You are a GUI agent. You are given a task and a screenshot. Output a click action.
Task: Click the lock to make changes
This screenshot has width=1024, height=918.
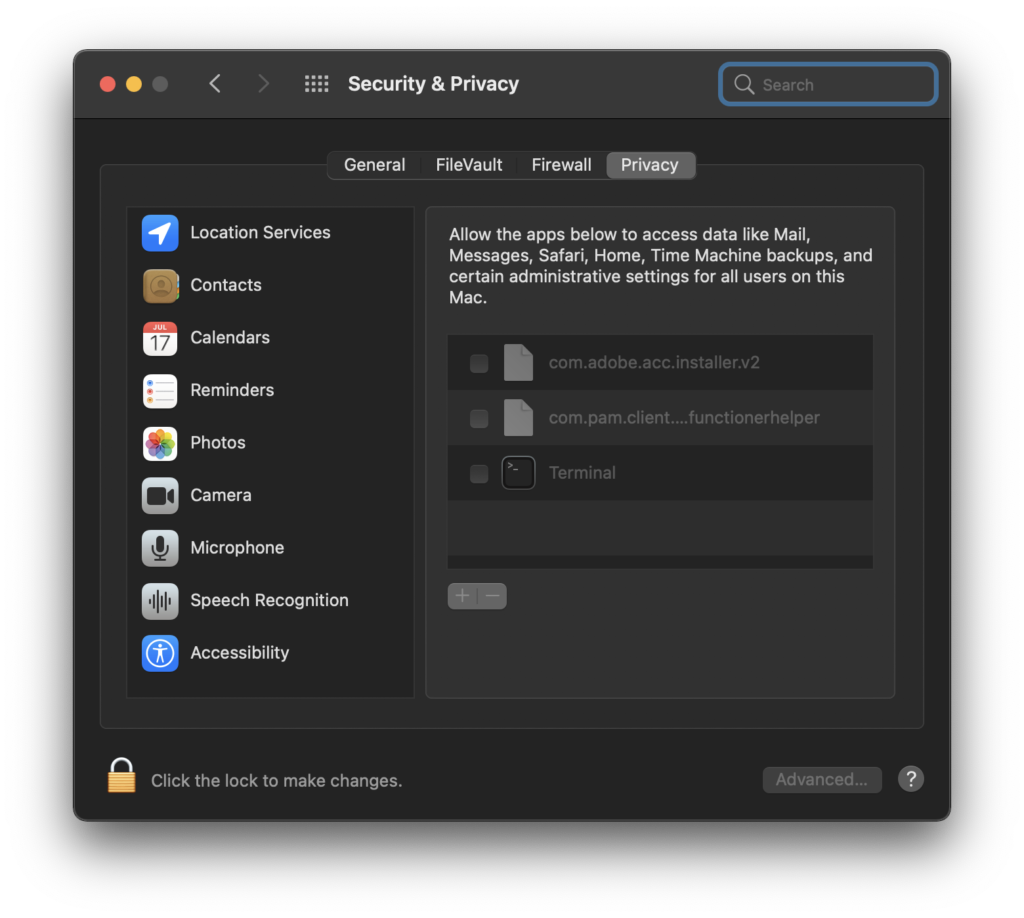[x=121, y=777]
